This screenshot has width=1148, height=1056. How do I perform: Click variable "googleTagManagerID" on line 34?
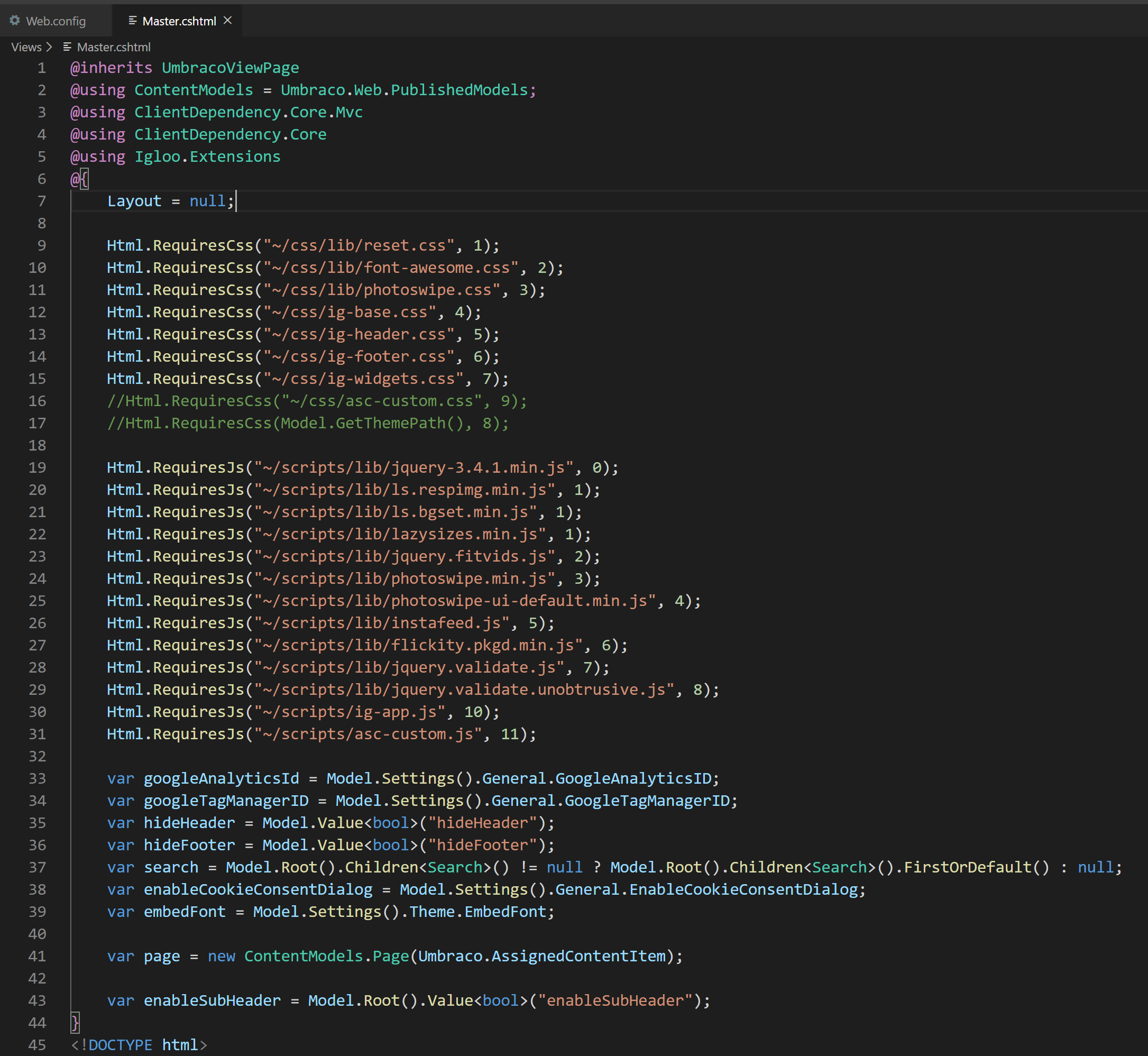226,801
